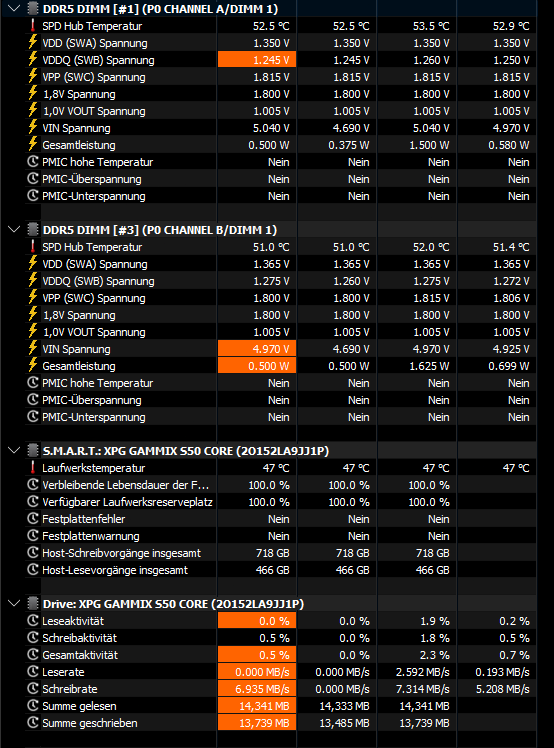
Task: Select the Leserate row
Action: pos(281,672)
